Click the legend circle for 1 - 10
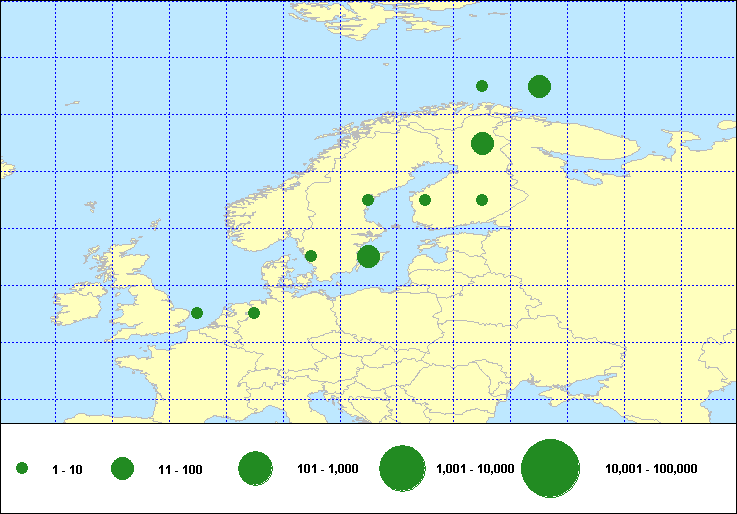737x514 pixels. click(x=22, y=469)
